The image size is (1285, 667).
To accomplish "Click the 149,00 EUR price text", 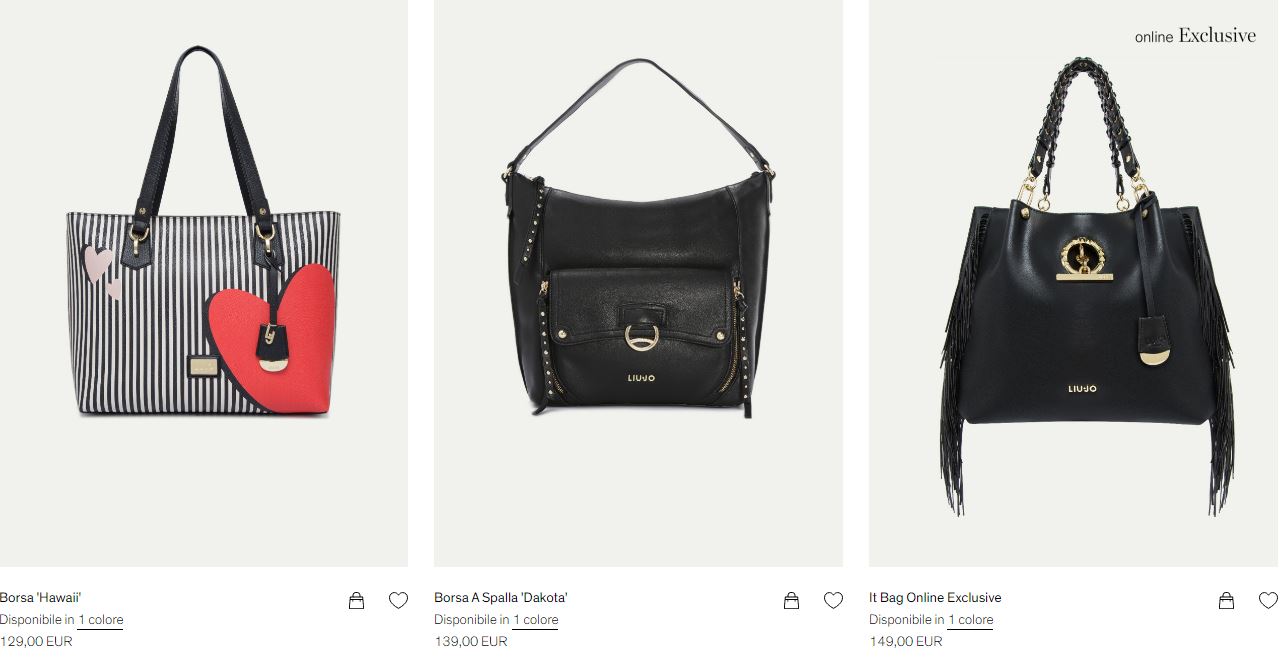I will (906, 642).
